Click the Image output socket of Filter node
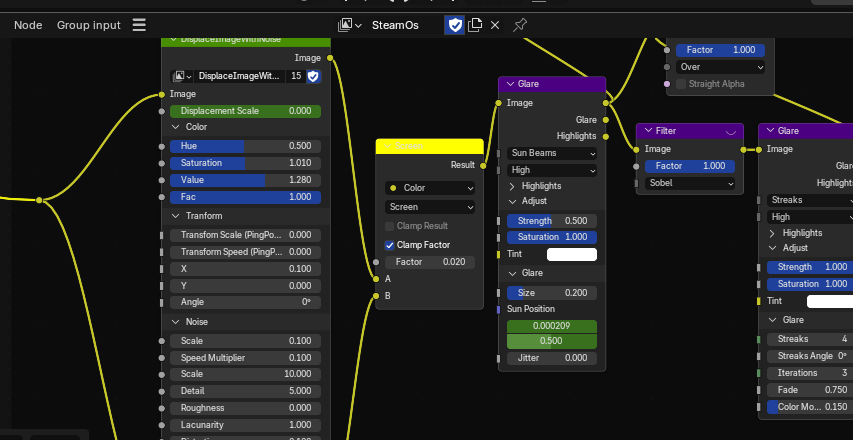The height and width of the screenshot is (440, 853). pyautogui.click(x=743, y=150)
